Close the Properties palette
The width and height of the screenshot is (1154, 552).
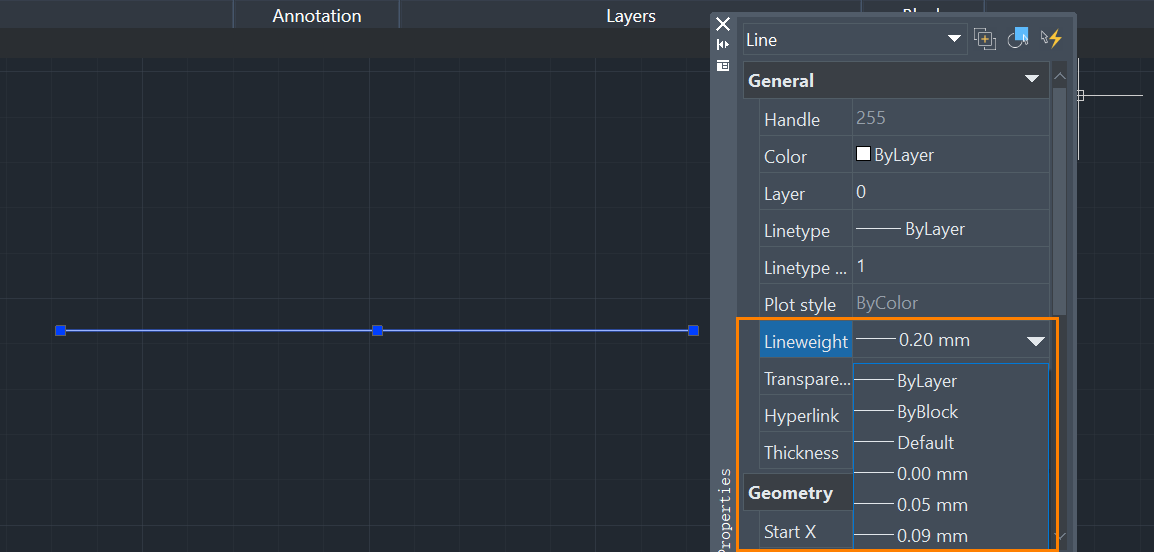tap(723, 24)
